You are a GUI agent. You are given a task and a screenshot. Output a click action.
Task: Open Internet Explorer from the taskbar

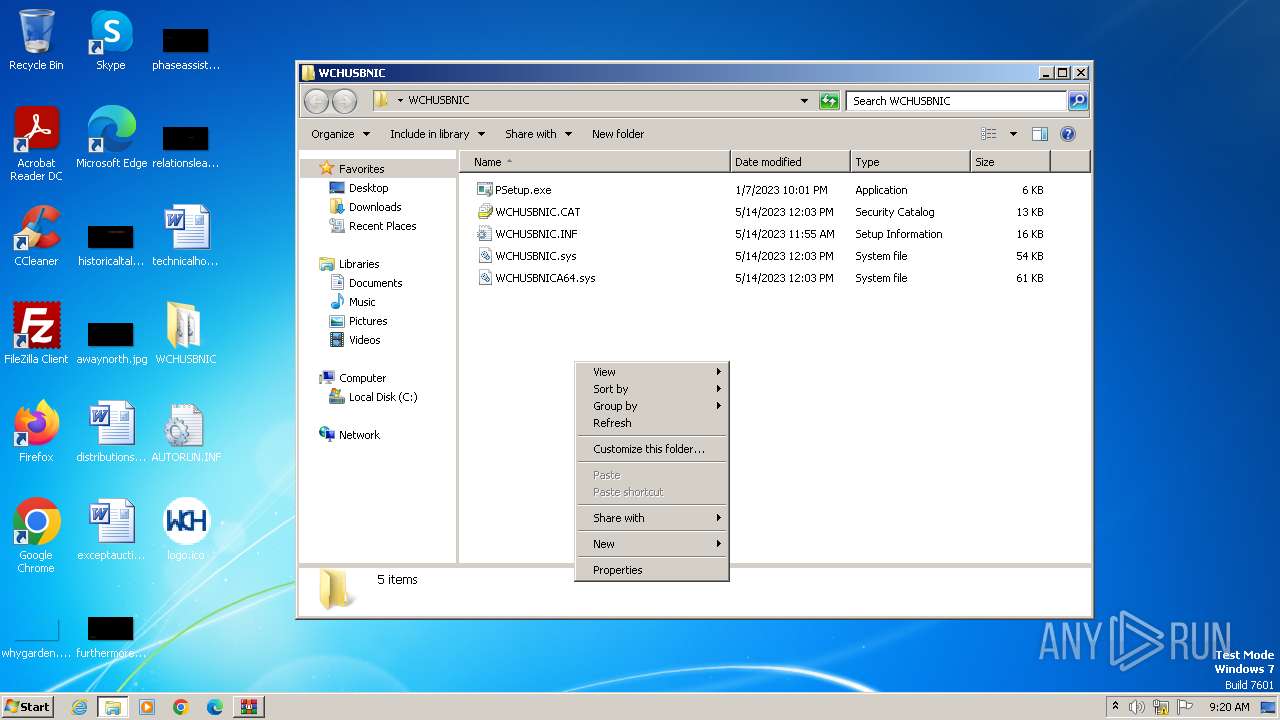pyautogui.click(x=79, y=707)
